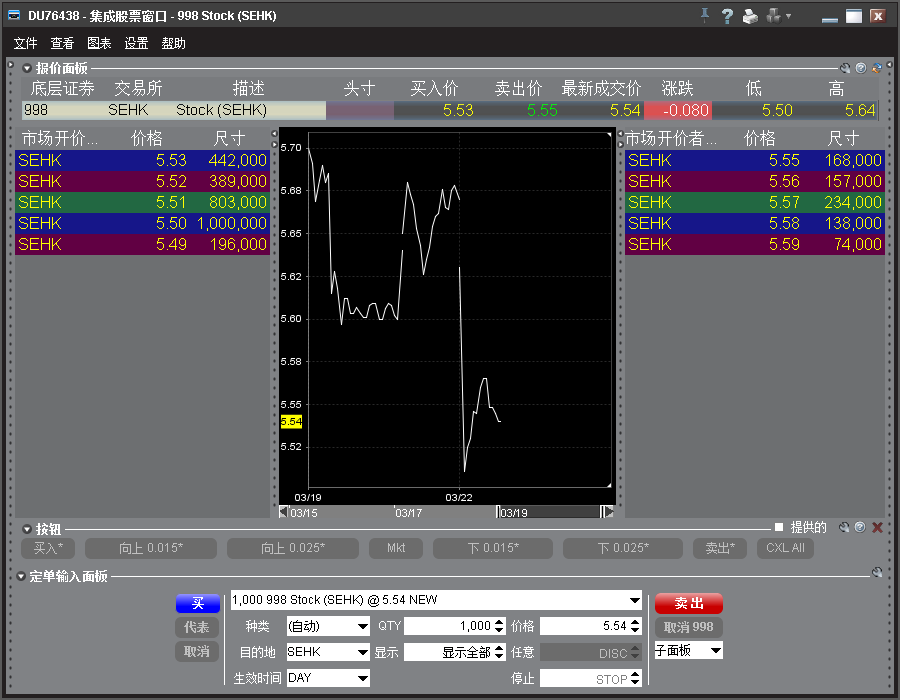Collapse the 定单输入面板 section
The image size is (900, 700).
21,576
